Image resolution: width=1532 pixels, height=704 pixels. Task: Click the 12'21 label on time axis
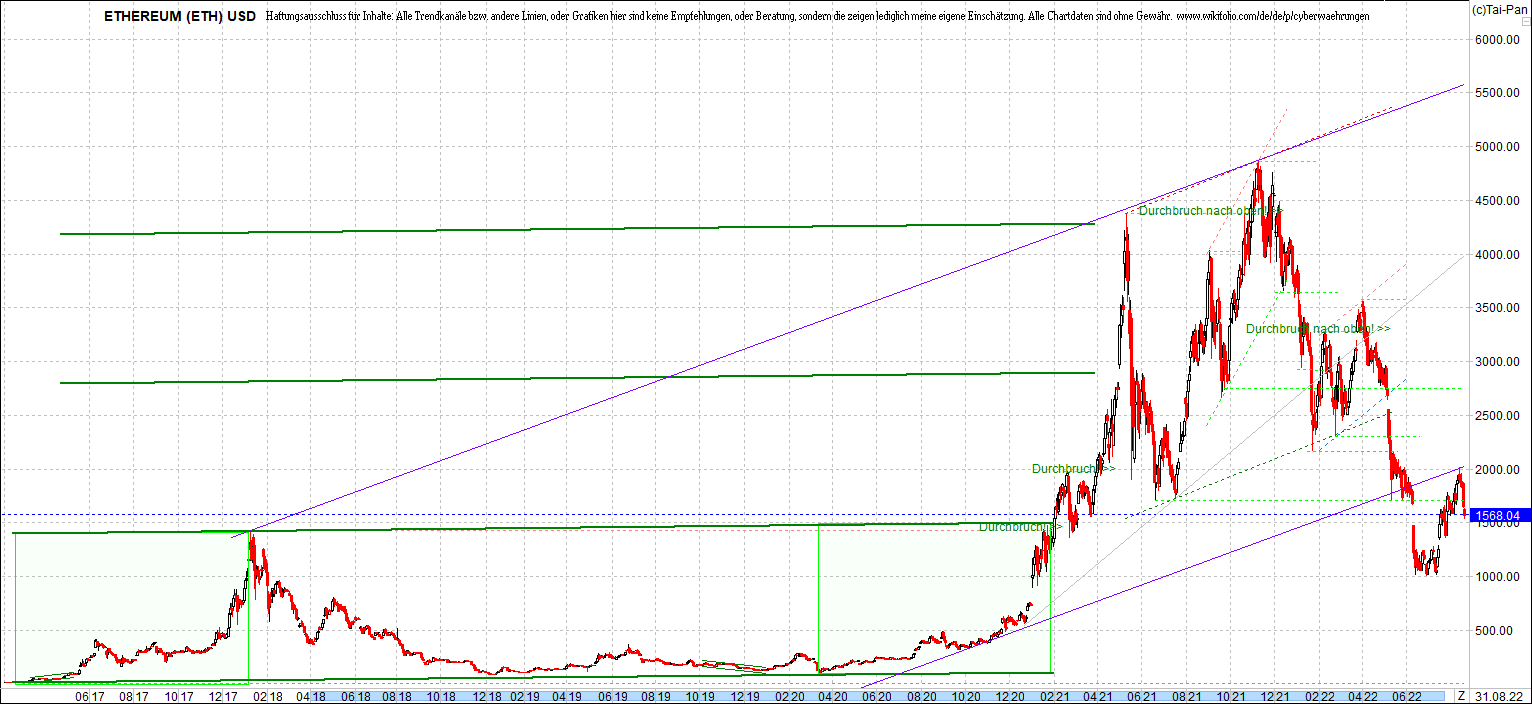(x=1274, y=696)
